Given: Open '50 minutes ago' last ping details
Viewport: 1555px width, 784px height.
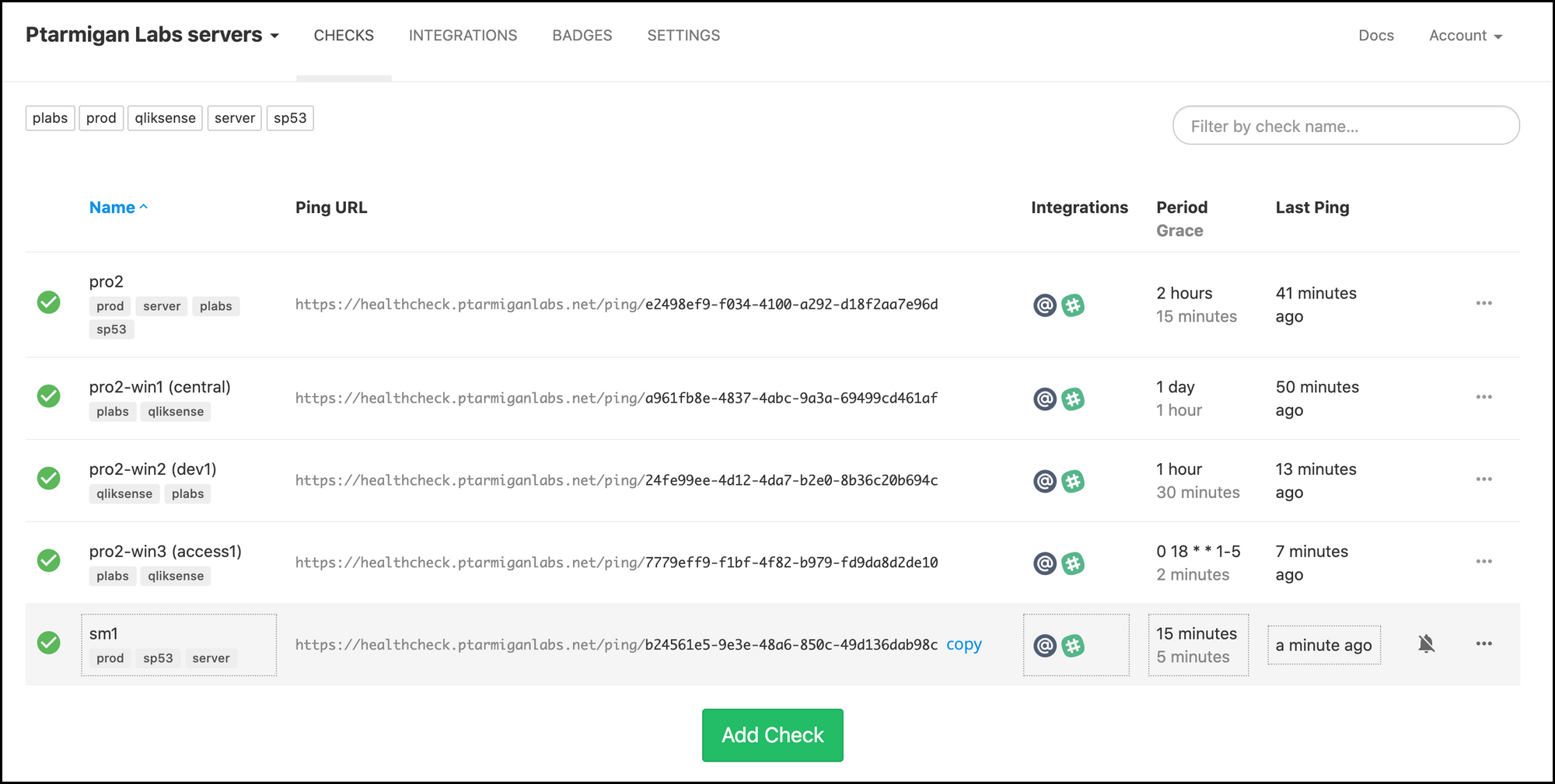Looking at the screenshot, I should tap(1318, 399).
